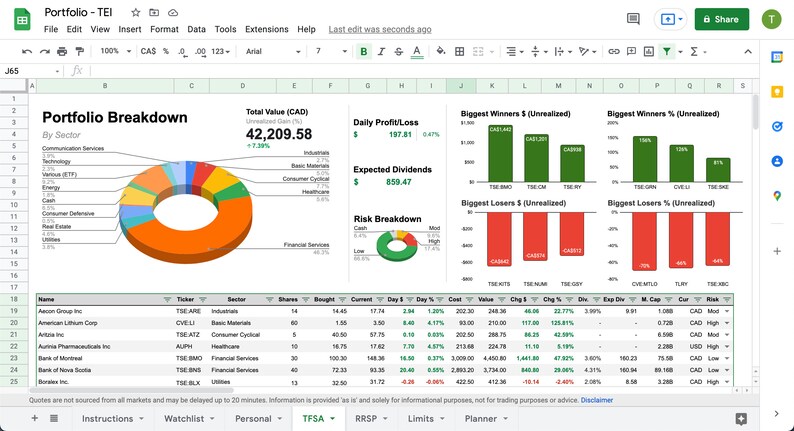The height and width of the screenshot is (431, 794).
Task: Open the borders tool
Action: (x=459, y=51)
